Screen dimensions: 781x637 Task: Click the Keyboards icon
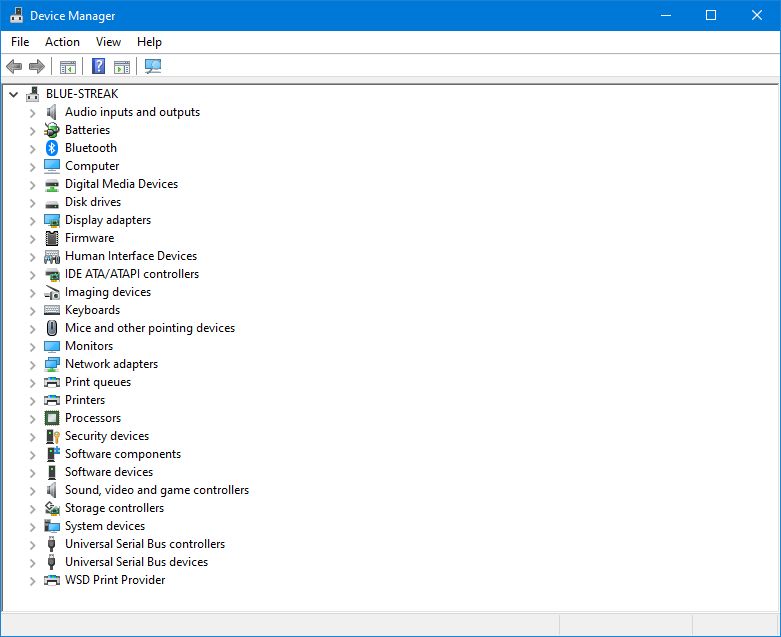pos(52,310)
